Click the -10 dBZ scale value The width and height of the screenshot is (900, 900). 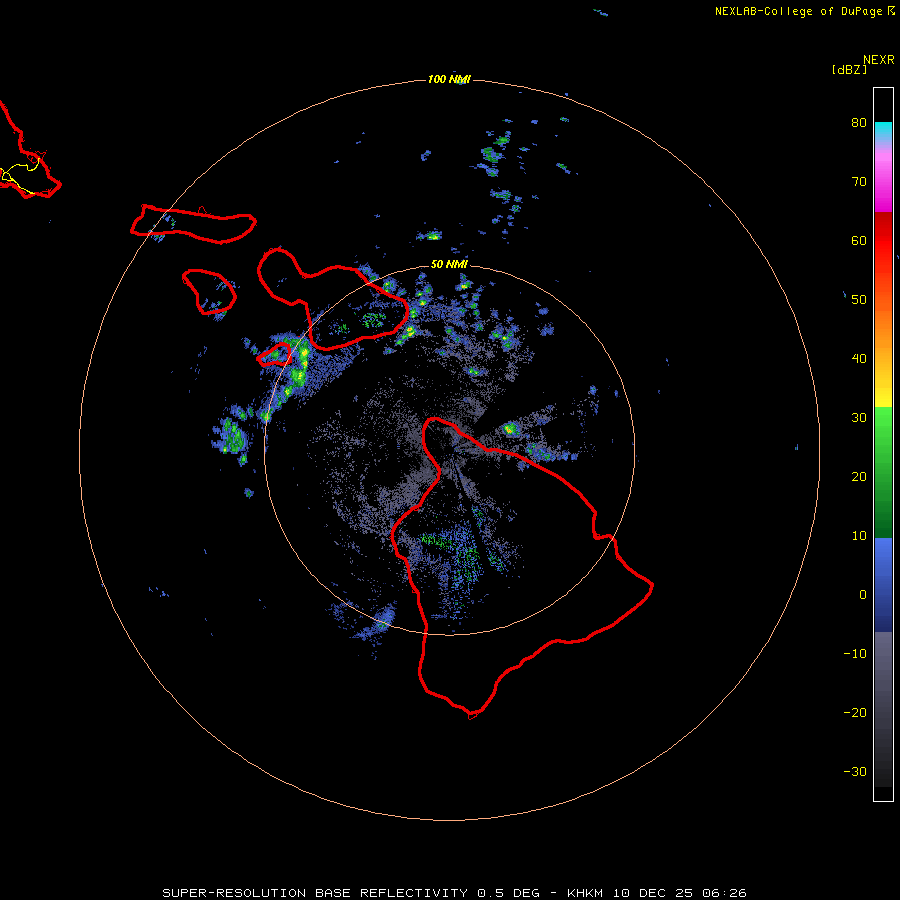[855, 654]
